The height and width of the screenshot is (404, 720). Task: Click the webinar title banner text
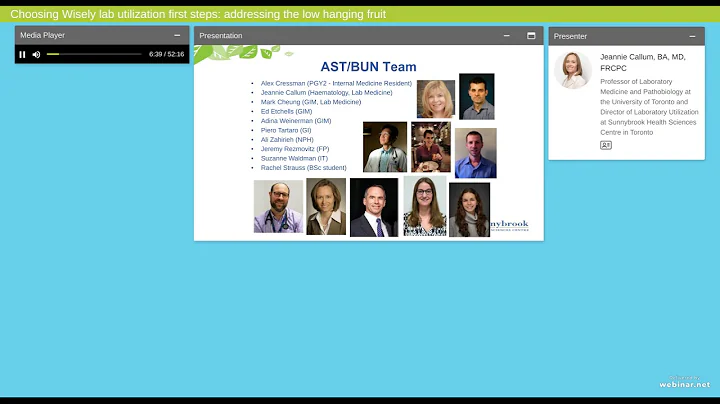(x=198, y=14)
